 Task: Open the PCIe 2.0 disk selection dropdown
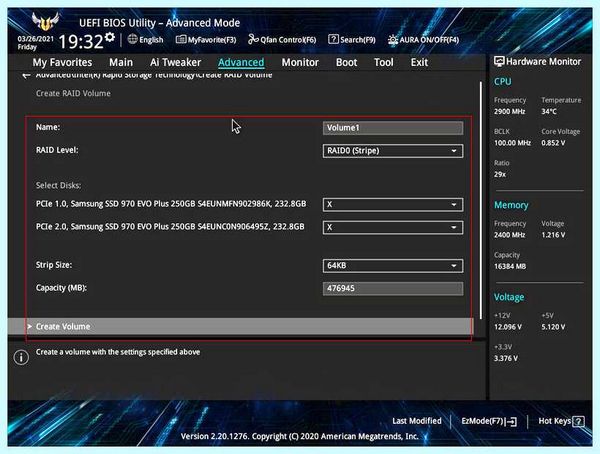(x=393, y=227)
